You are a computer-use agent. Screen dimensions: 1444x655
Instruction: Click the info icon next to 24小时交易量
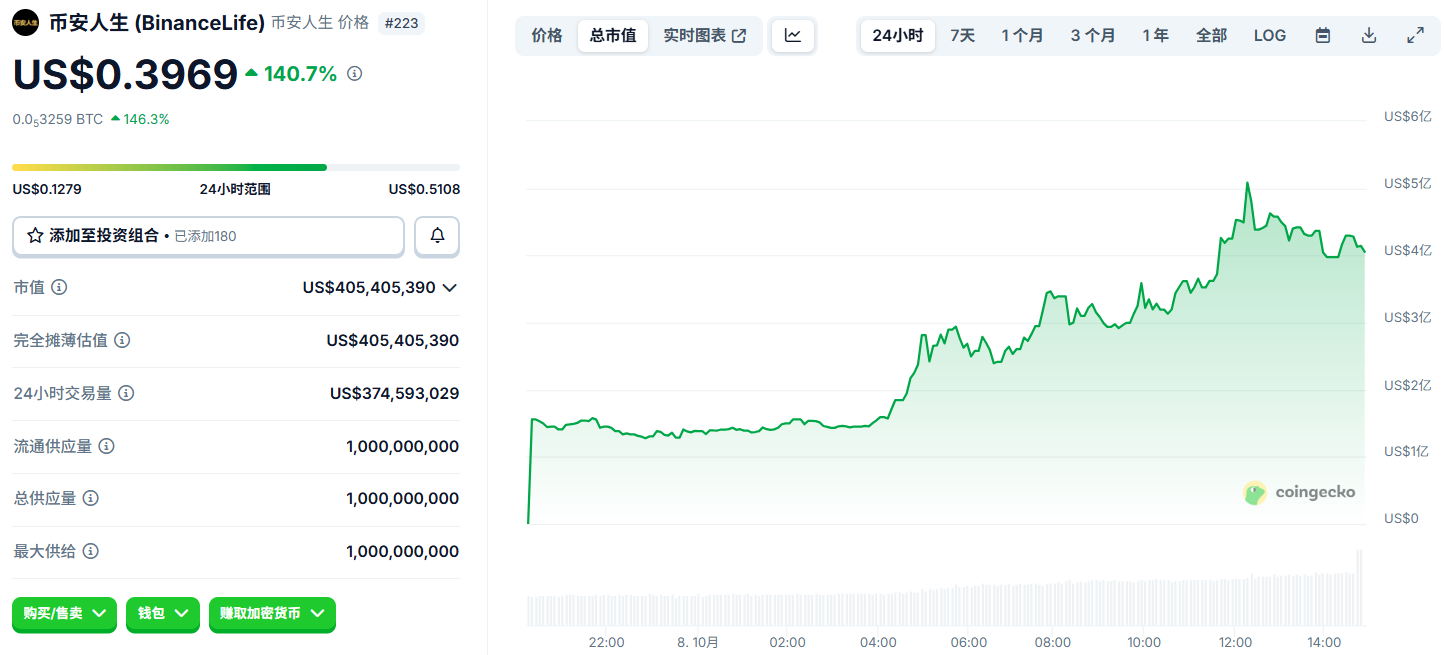pyautogui.click(x=127, y=393)
